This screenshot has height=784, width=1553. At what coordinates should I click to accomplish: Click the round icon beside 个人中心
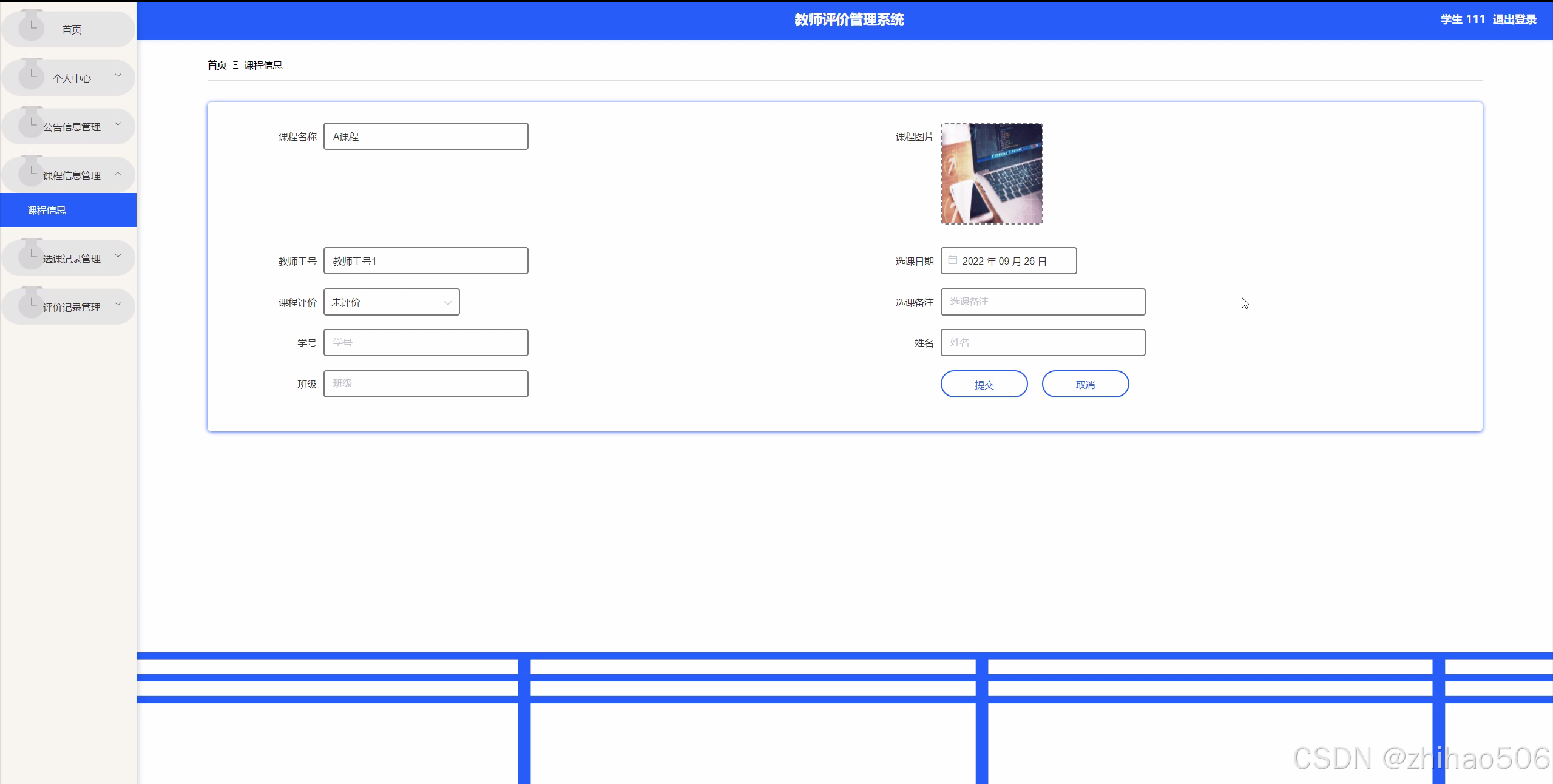(x=31, y=76)
